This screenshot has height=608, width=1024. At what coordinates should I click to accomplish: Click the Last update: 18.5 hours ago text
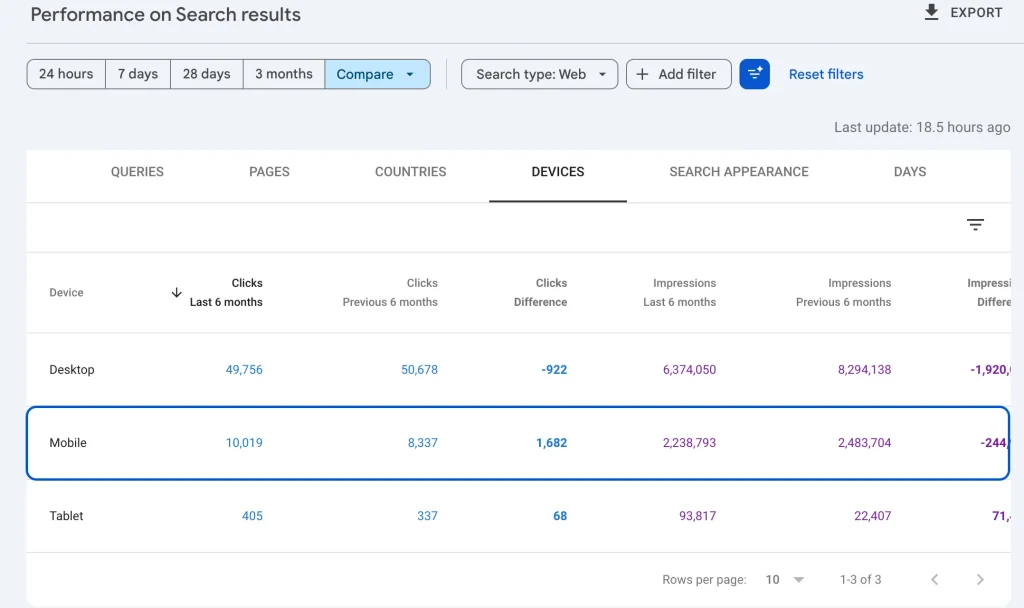tap(921, 127)
